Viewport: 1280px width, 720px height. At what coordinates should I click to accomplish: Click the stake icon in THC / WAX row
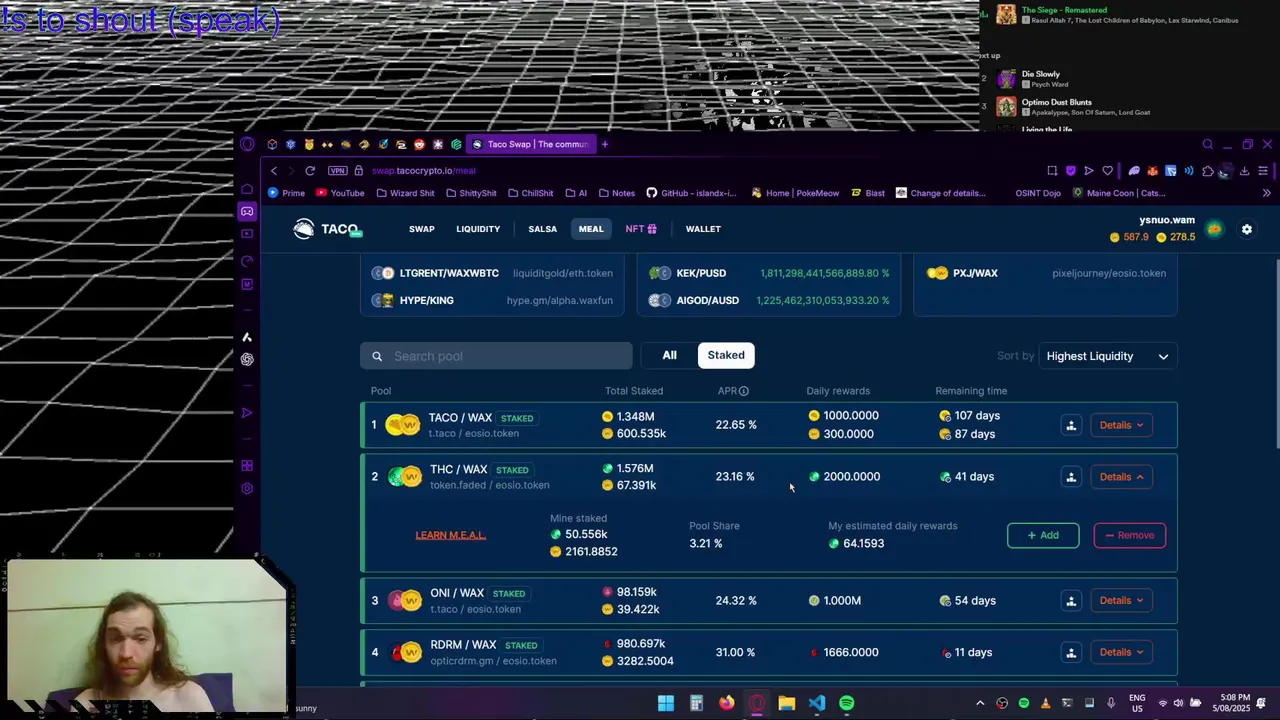click(1071, 477)
